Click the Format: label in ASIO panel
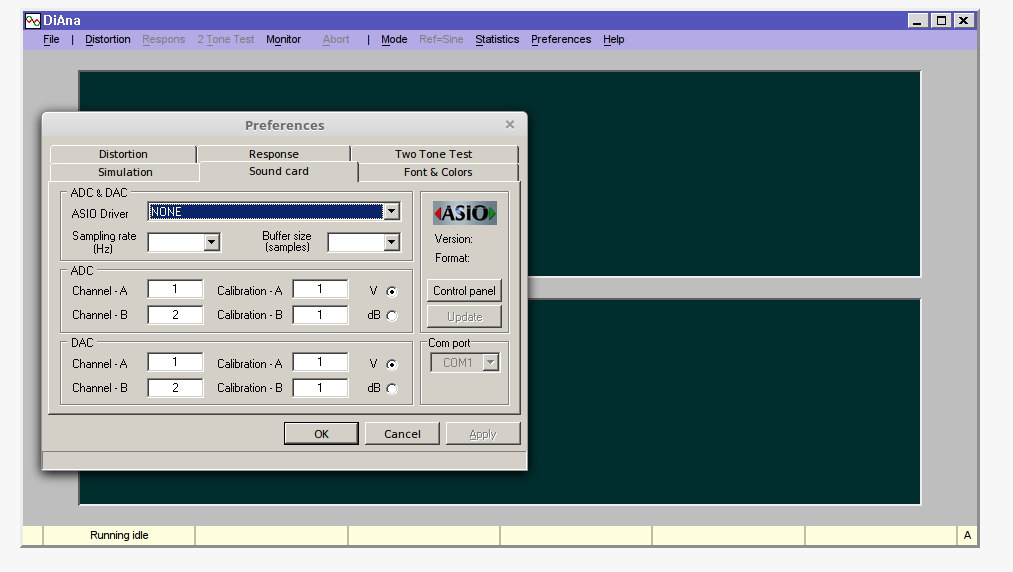This screenshot has height=572, width=1013. (452, 258)
